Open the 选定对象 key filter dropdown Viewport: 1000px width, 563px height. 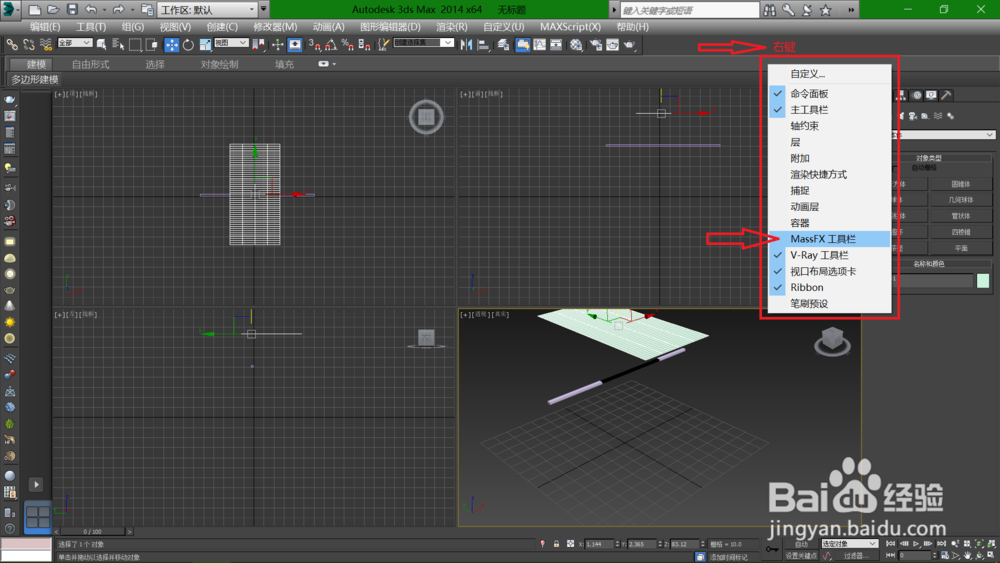(849, 544)
